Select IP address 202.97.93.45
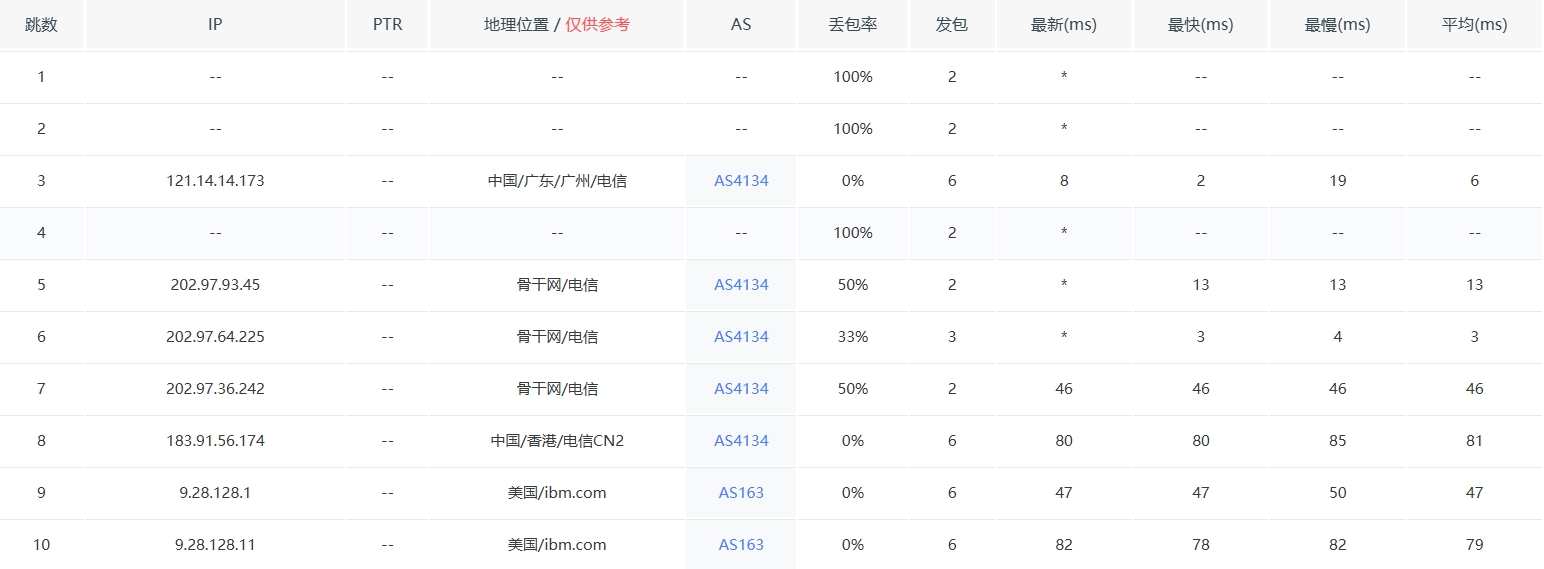 point(215,285)
